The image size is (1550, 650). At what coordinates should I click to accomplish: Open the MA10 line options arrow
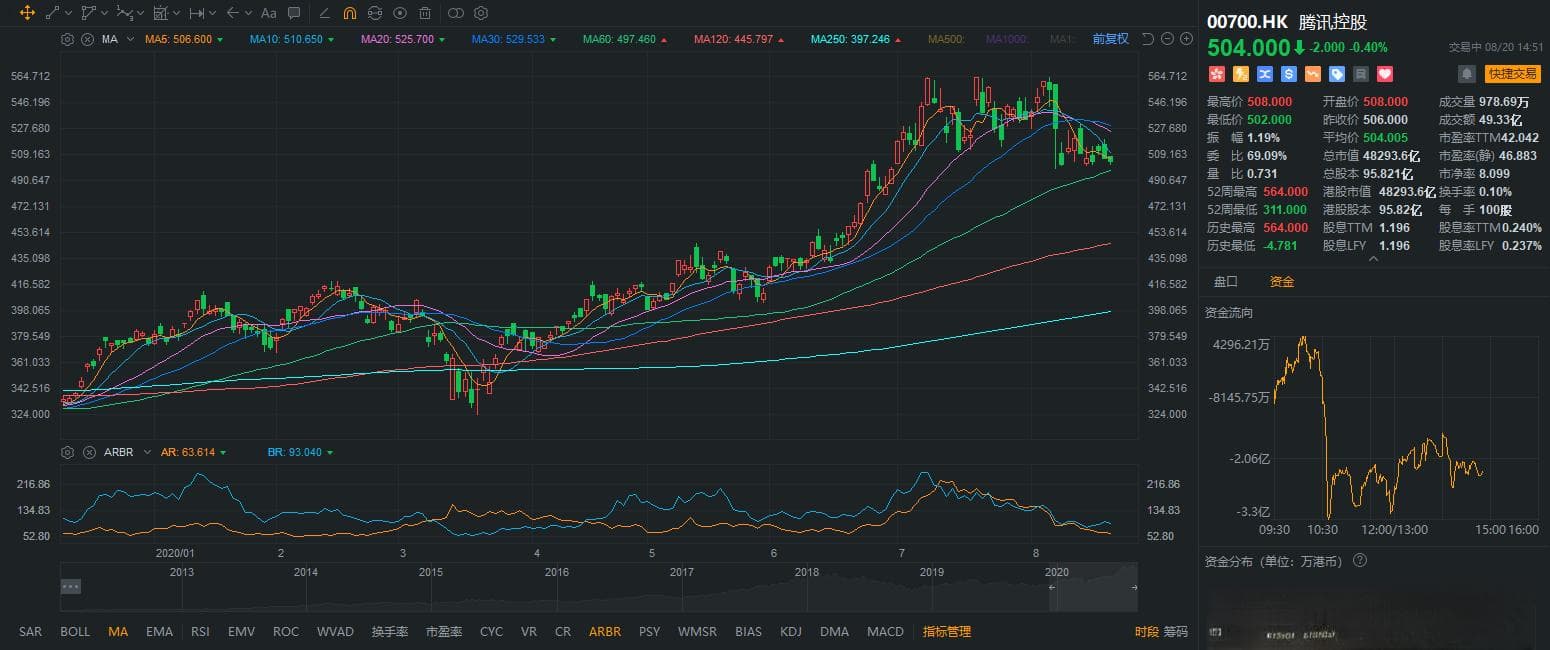click(x=331, y=40)
